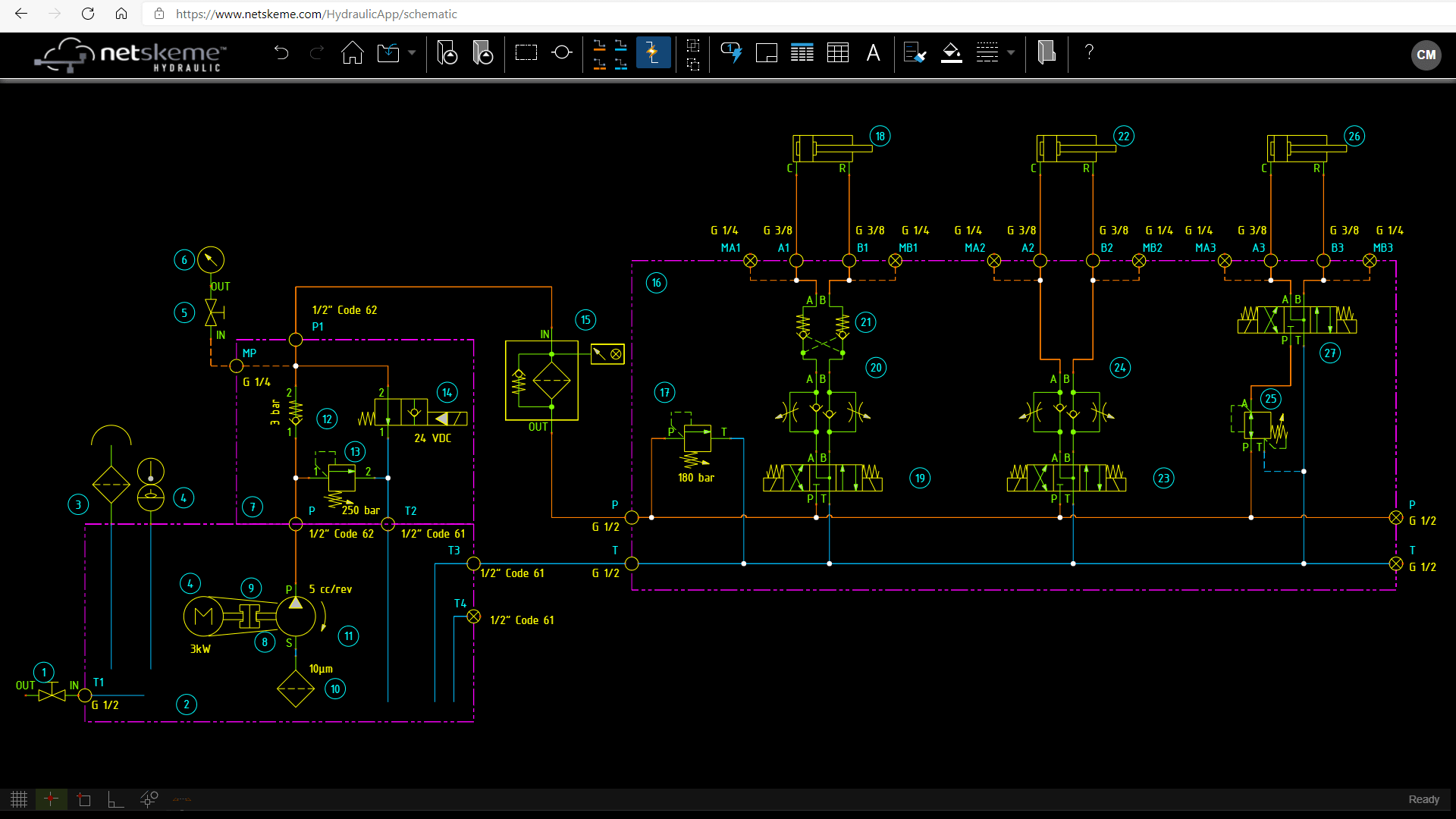Open the second shaded symbol library tool
This screenshot has height=819, width=1456.
coord(483,52)
